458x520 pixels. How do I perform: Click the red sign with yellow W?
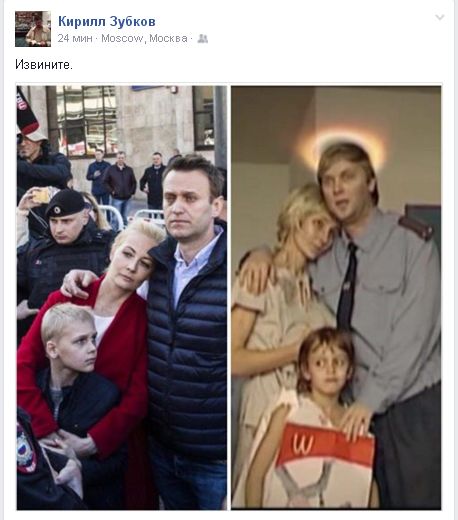click(x=325, y=445)
